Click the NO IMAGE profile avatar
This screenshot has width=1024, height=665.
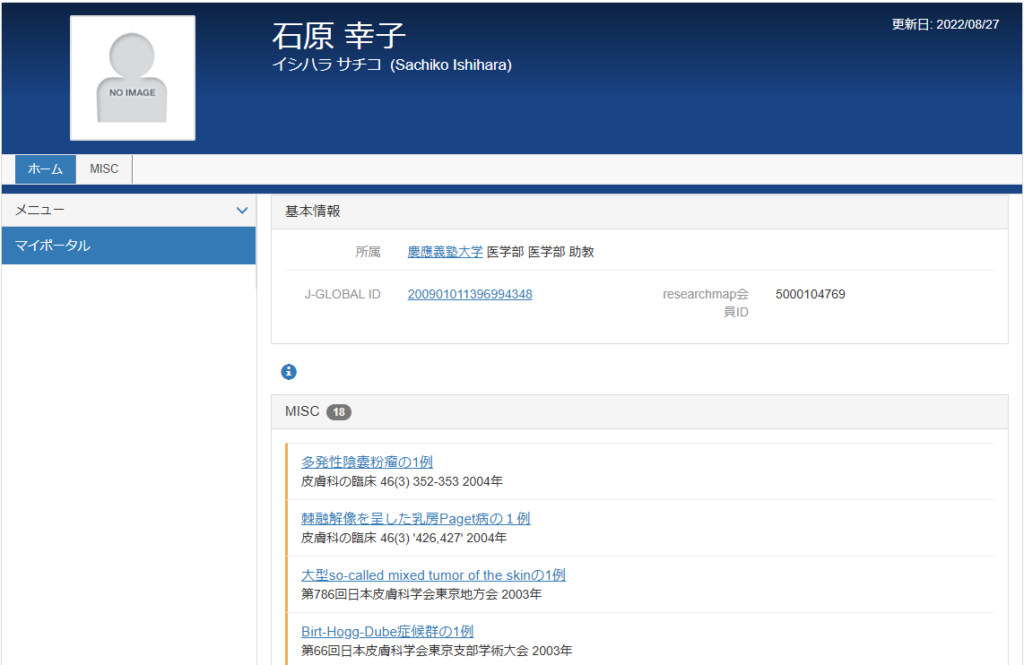click(x=133, y=78)
